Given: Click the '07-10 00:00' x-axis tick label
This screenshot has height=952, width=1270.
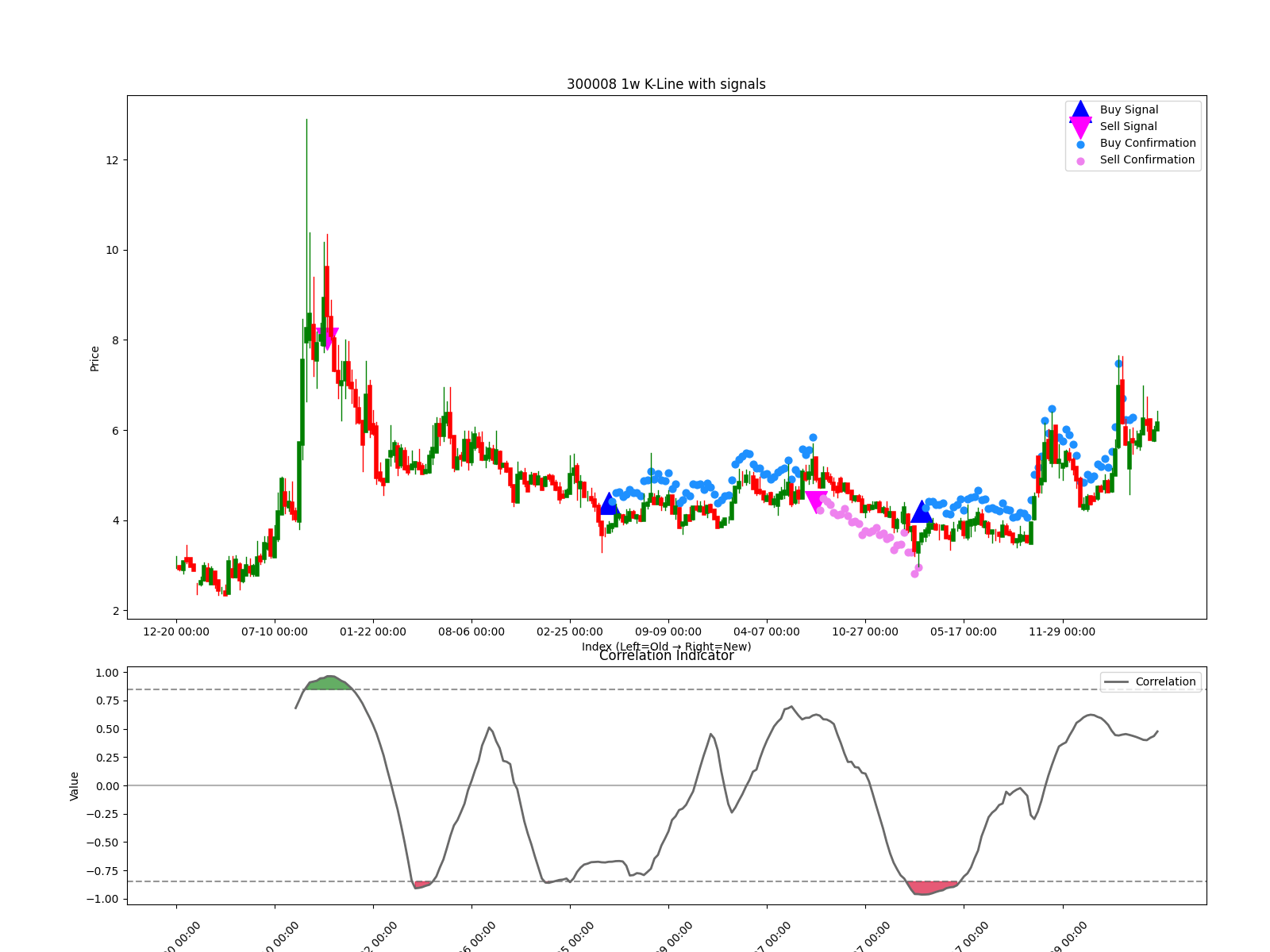Looking at the screenshot, I should click(x=275, y=632).
